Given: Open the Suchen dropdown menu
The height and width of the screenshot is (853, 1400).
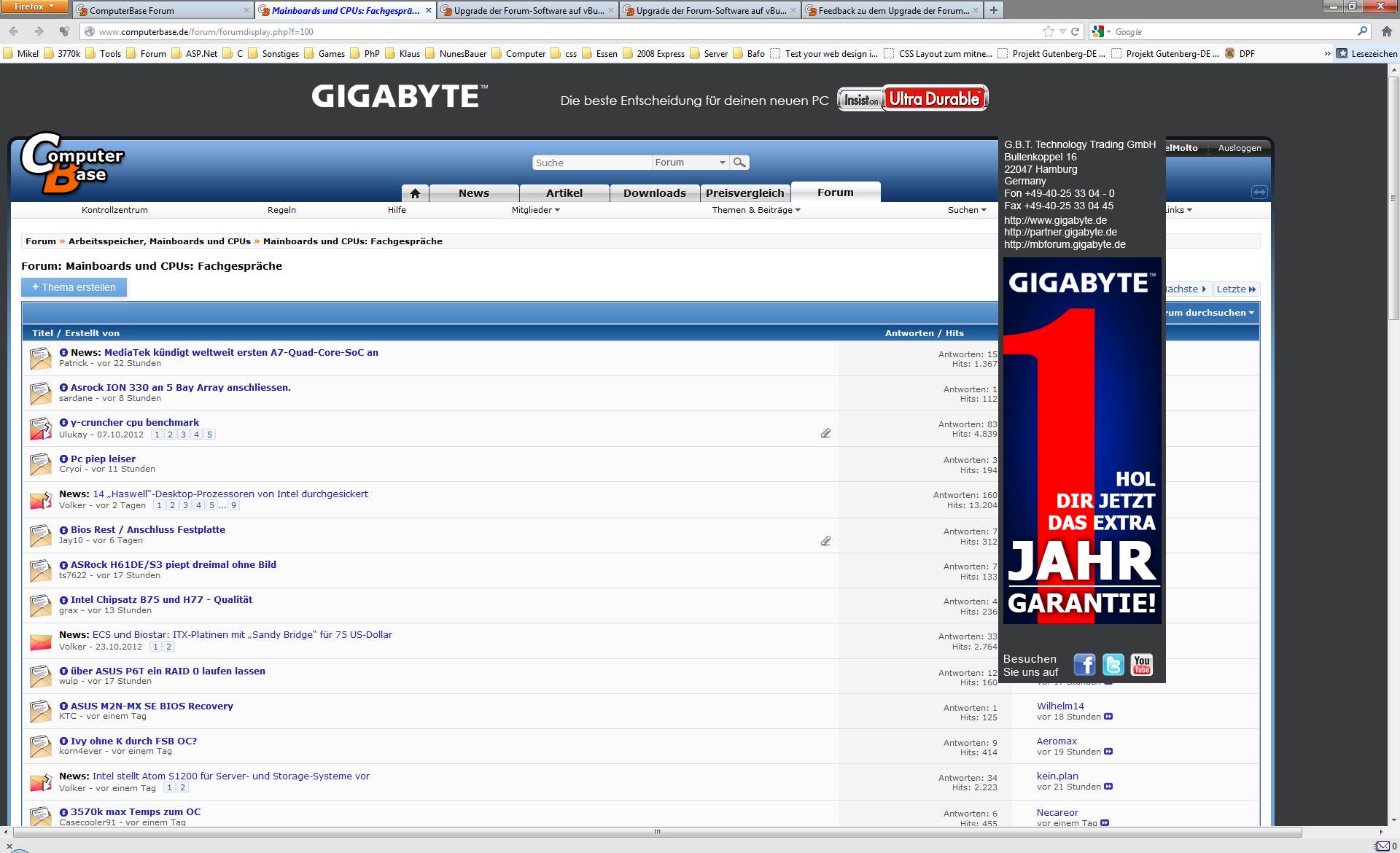Looking at the screenshot, I should pos(967,210).
